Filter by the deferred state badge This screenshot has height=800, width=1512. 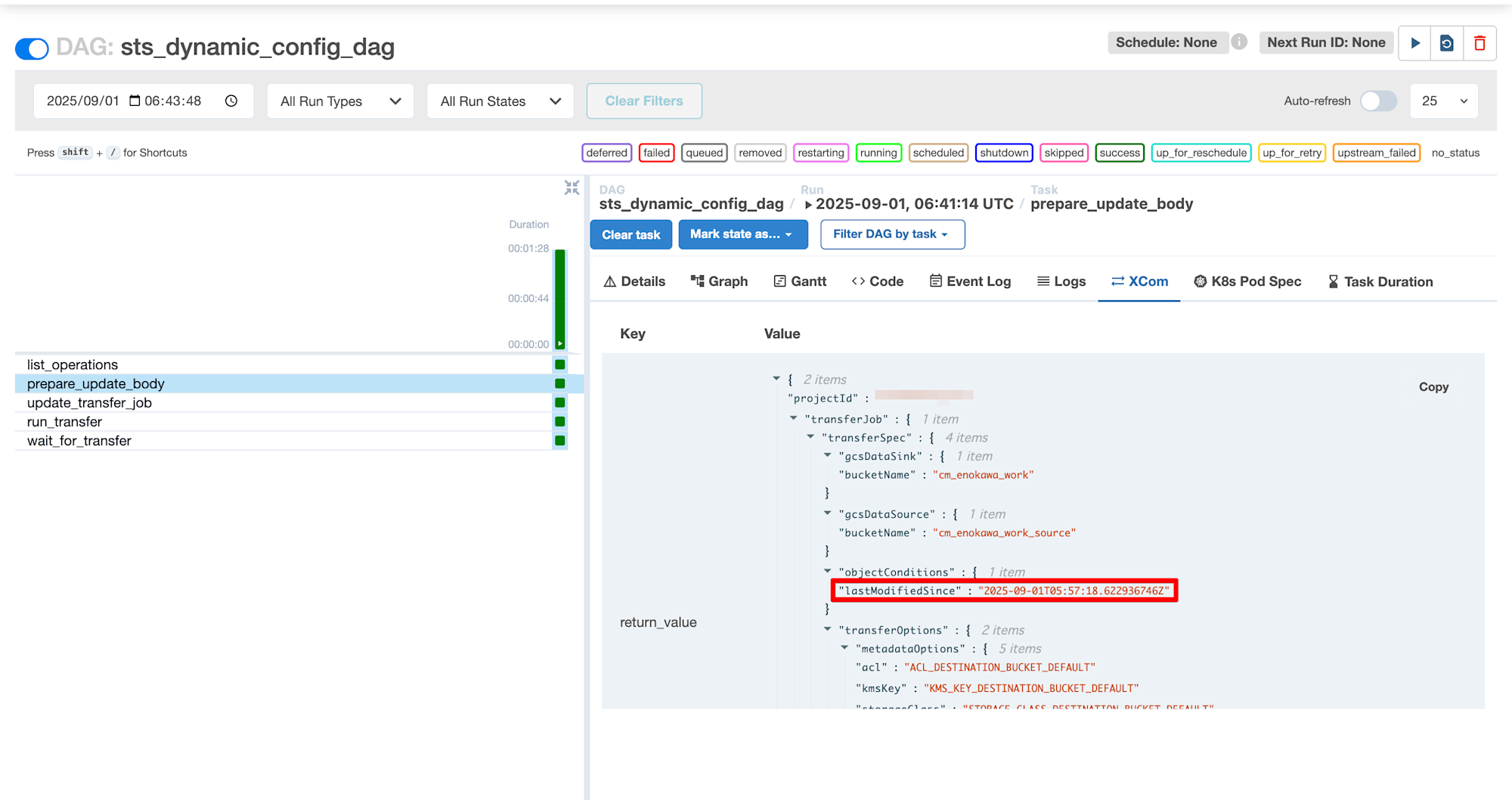click(x=607, y=153)
